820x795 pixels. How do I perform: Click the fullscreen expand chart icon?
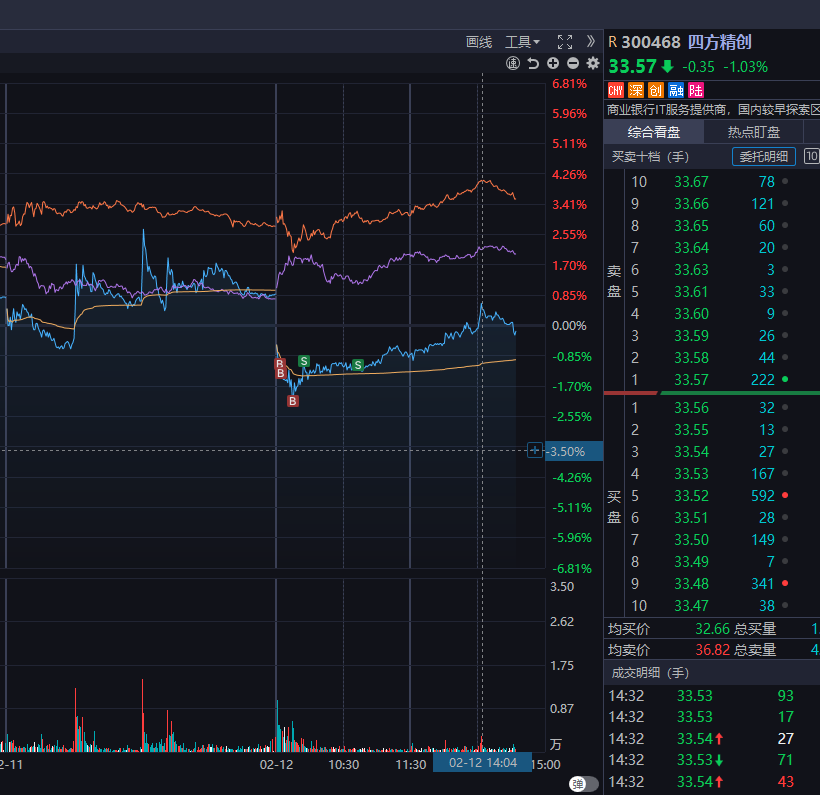[x=565, y=42]
